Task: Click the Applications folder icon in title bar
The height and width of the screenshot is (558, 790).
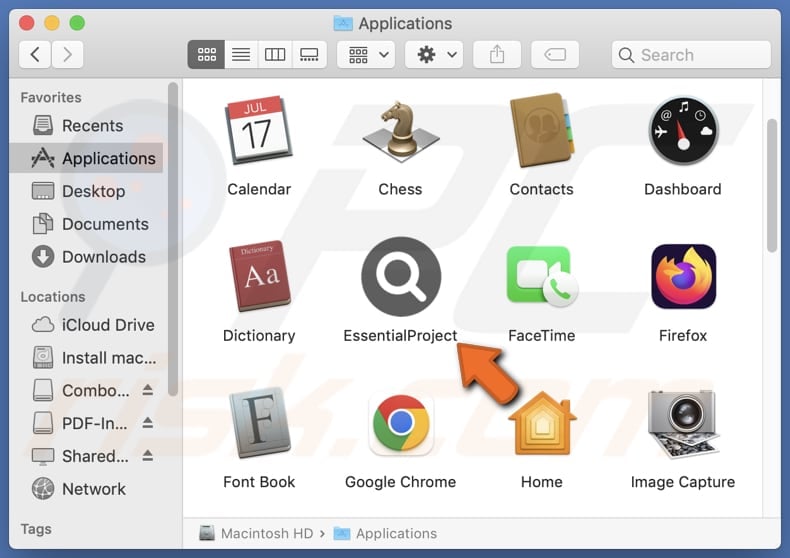Action: 343,23
